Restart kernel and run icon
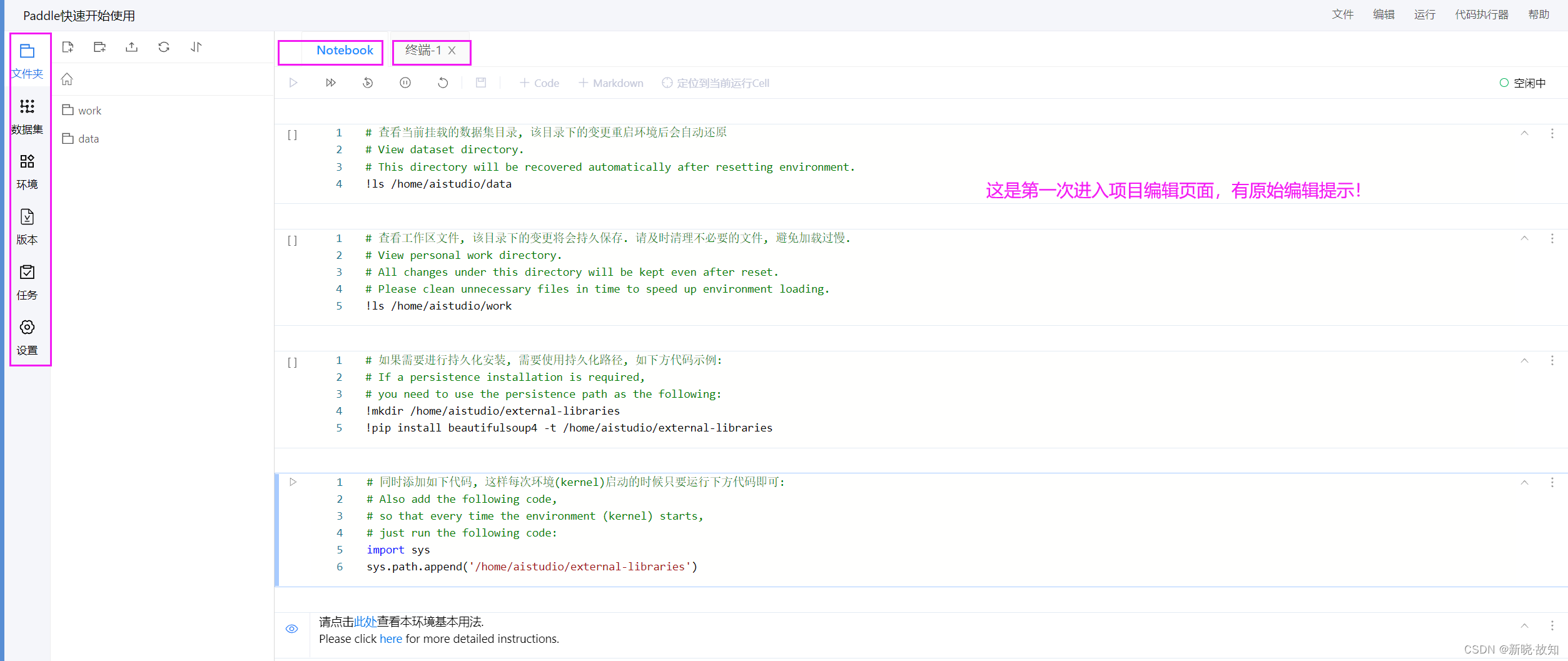 368,83
